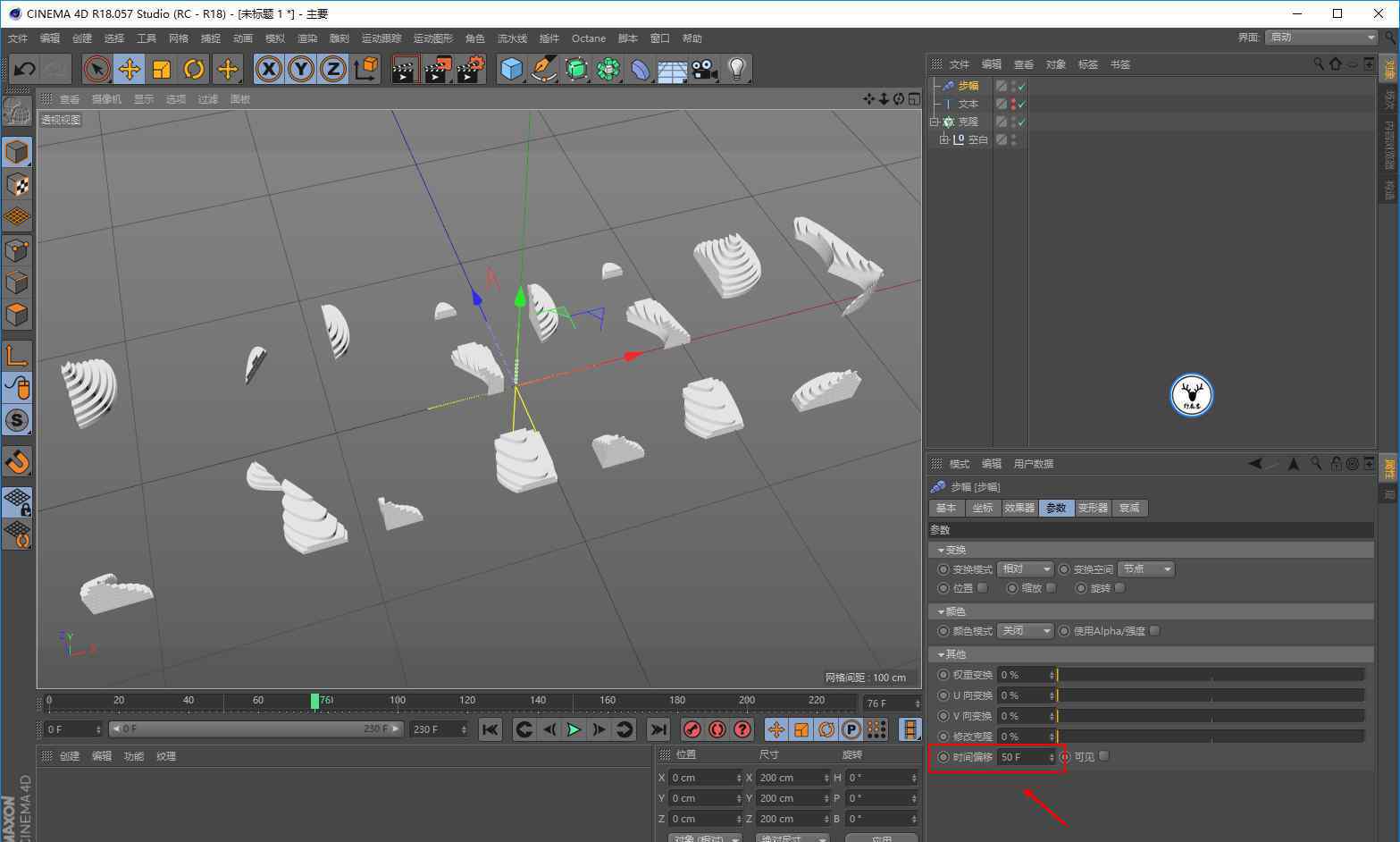Click the Axis mode L icon
1400x842 pixels.
[17, 355]
